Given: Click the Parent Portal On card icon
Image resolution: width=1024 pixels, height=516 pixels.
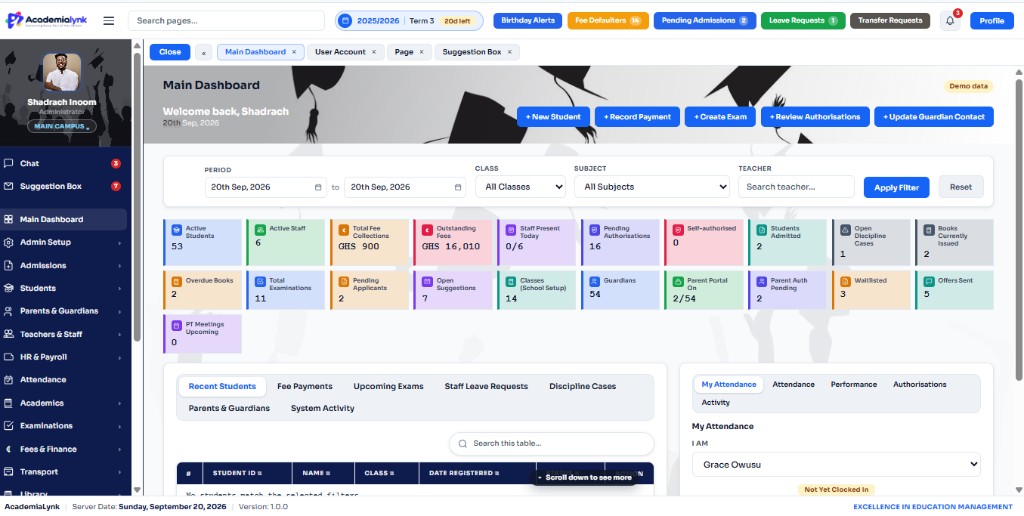Looking at the screenshot, I should click(x=678, y=282).
